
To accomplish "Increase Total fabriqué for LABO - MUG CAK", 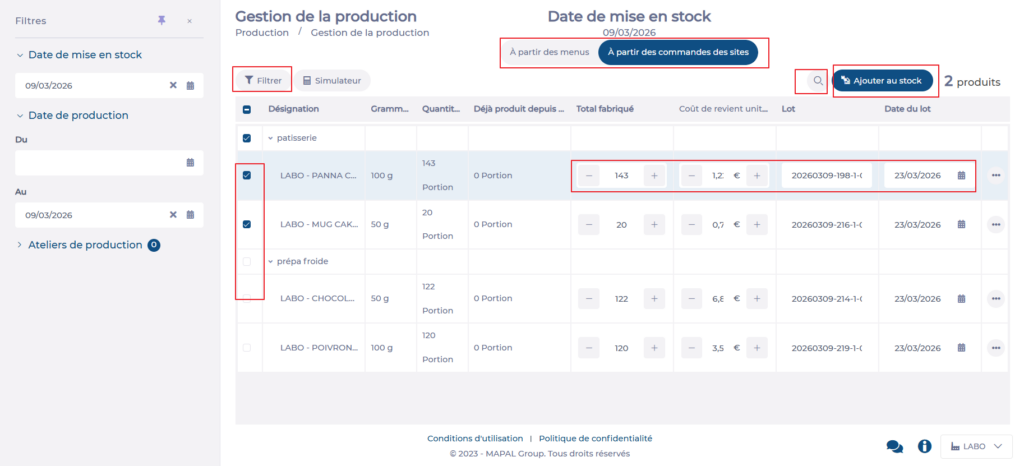I will click(654, 225).
